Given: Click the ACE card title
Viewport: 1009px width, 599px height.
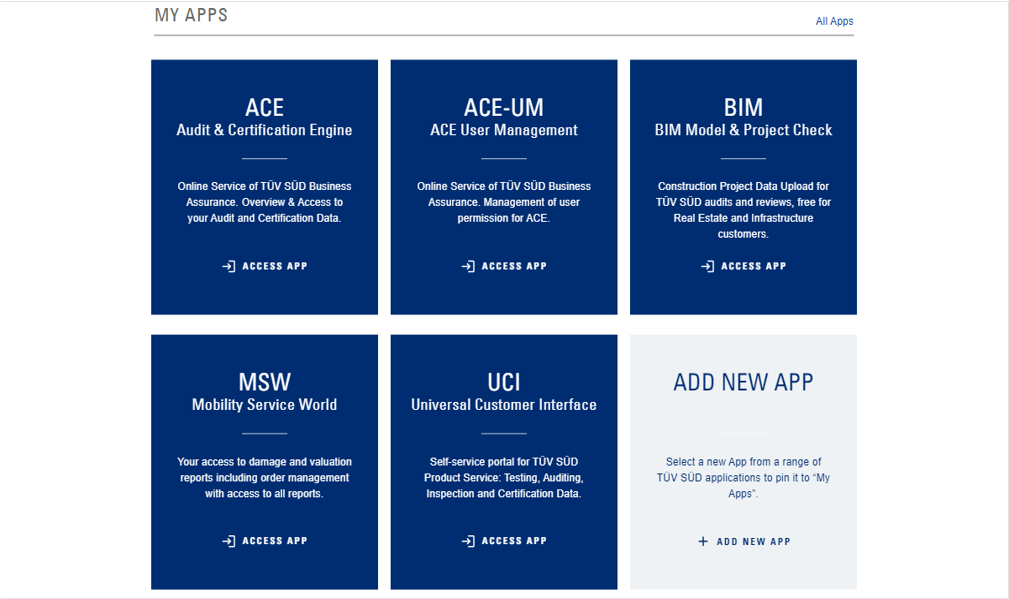Looking at the screenshot, I should 264,107.
